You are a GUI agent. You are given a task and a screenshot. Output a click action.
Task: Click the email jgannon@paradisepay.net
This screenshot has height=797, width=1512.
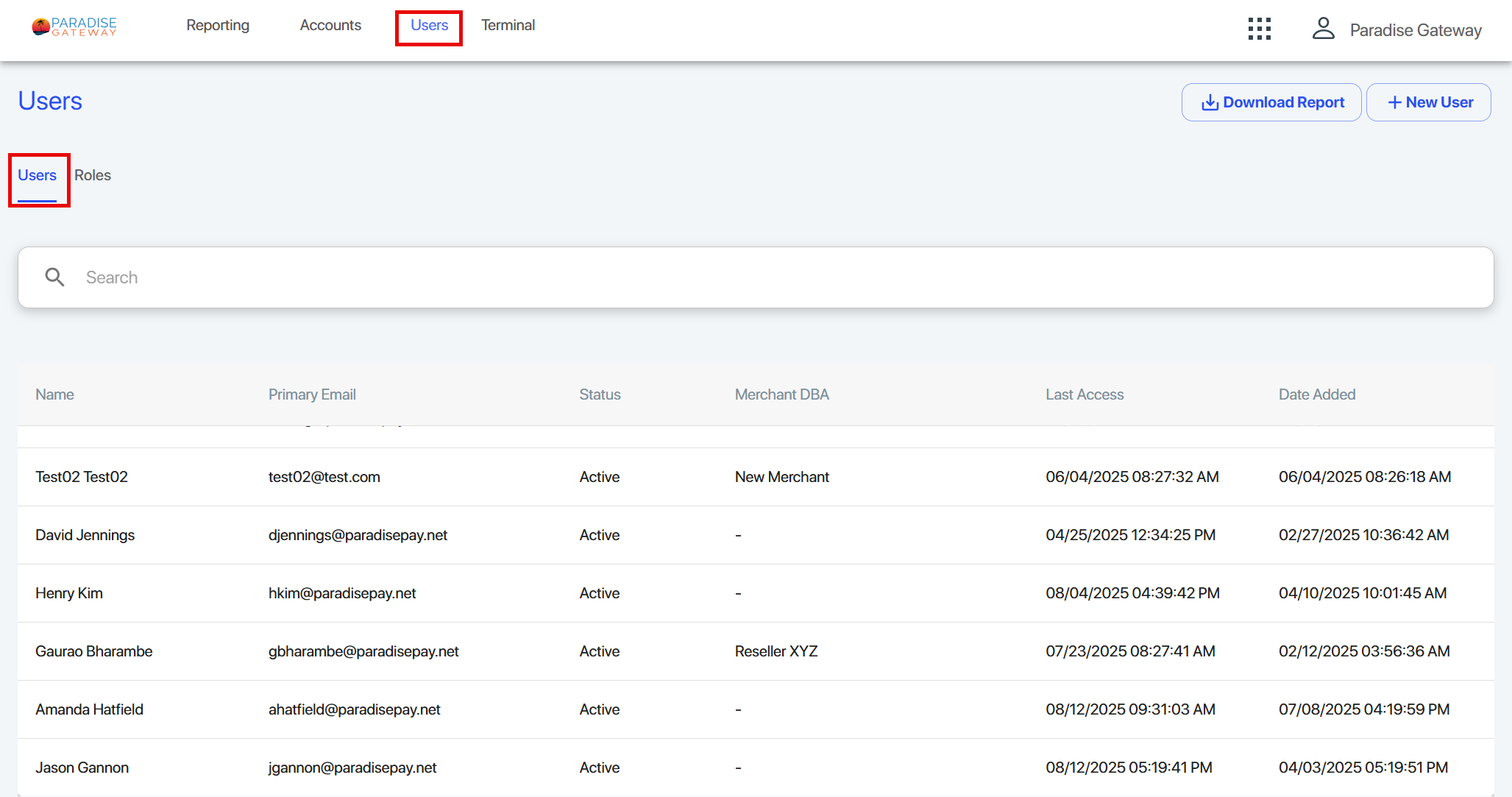(x=352, y=768)
